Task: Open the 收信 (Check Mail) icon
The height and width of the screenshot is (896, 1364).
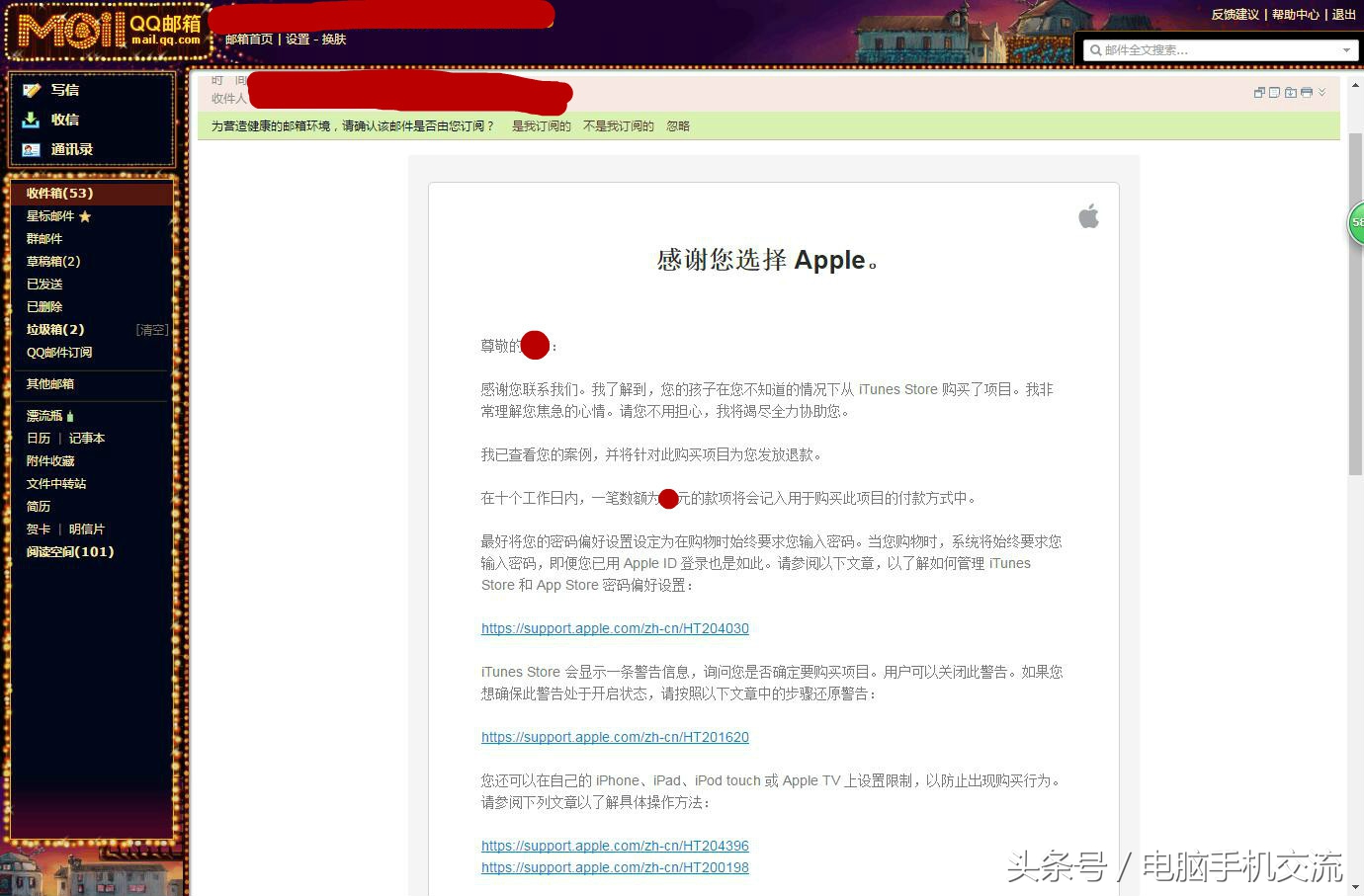Action: pyautogui.click(x=33, y=120)
